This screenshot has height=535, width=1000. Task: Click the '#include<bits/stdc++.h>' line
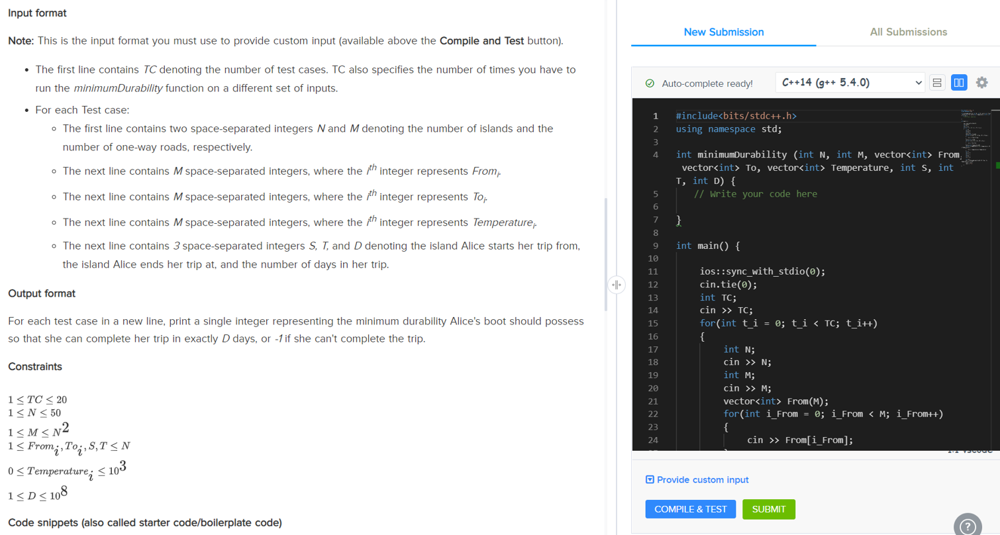[736, 116]
